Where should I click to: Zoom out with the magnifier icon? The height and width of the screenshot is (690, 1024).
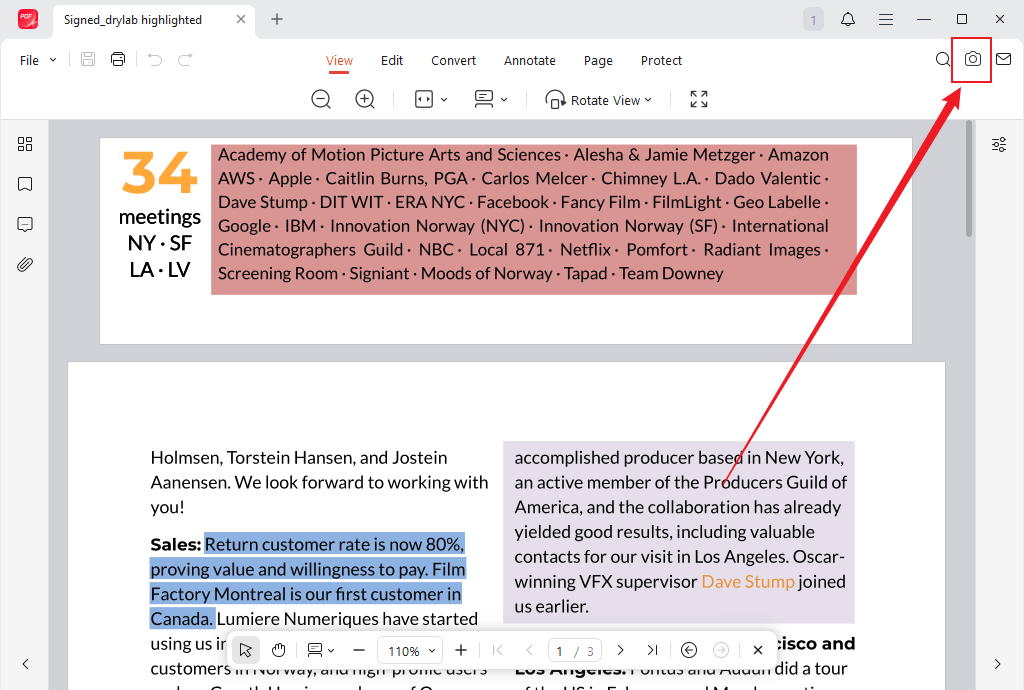point(320,99)
